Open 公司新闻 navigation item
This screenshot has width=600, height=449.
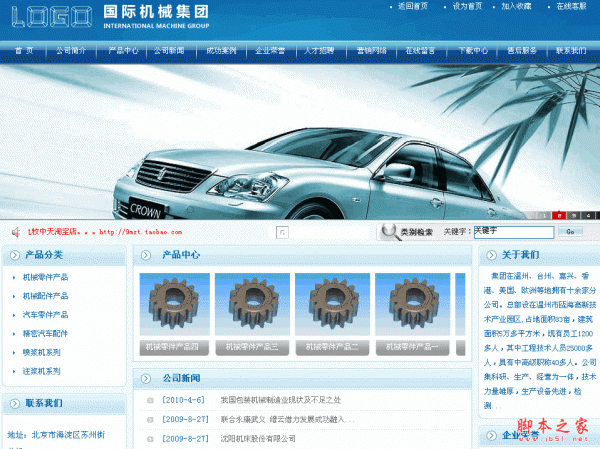coord(169,51)
